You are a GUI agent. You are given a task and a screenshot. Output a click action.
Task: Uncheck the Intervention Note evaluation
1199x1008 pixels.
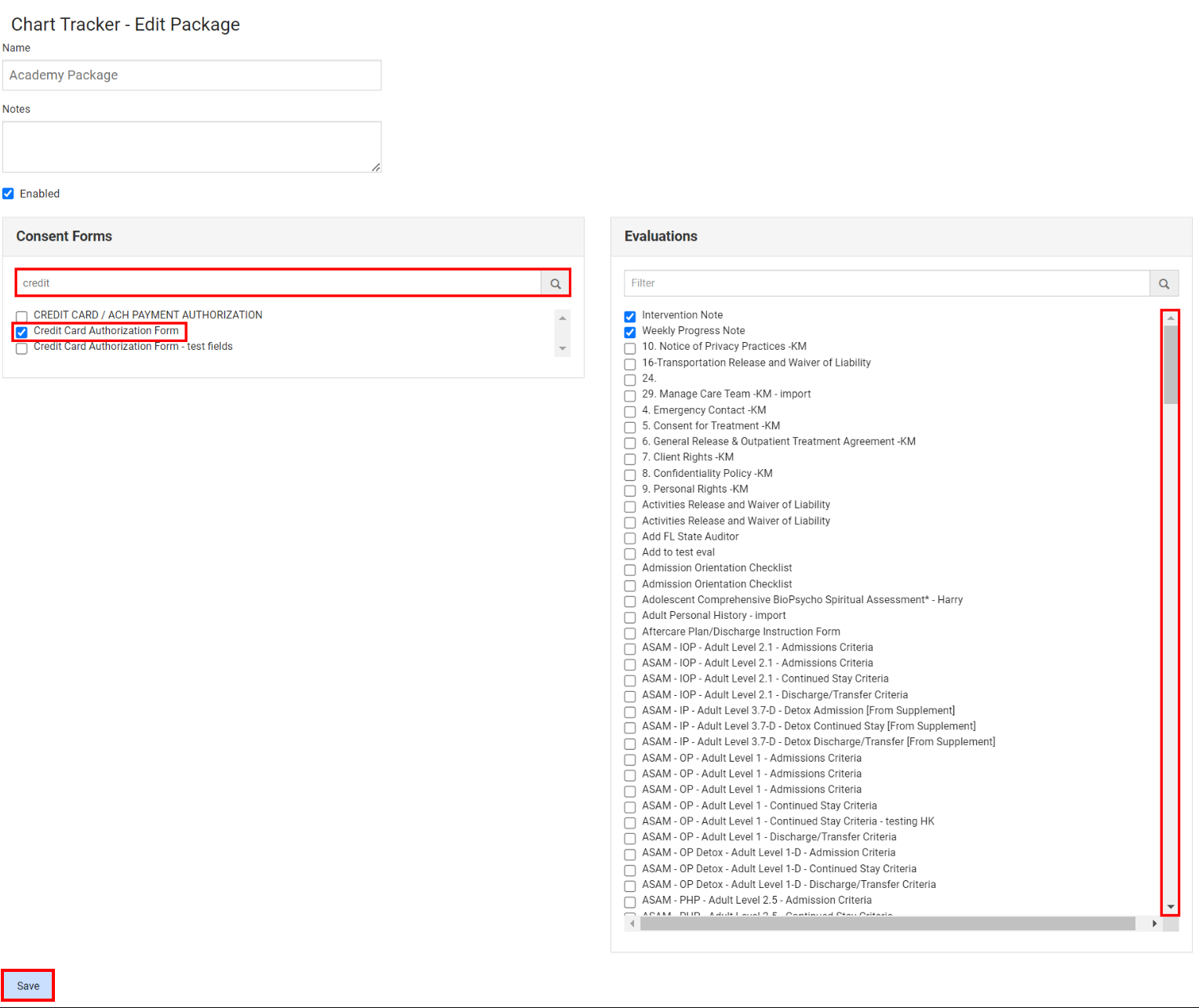coord(630,316)
